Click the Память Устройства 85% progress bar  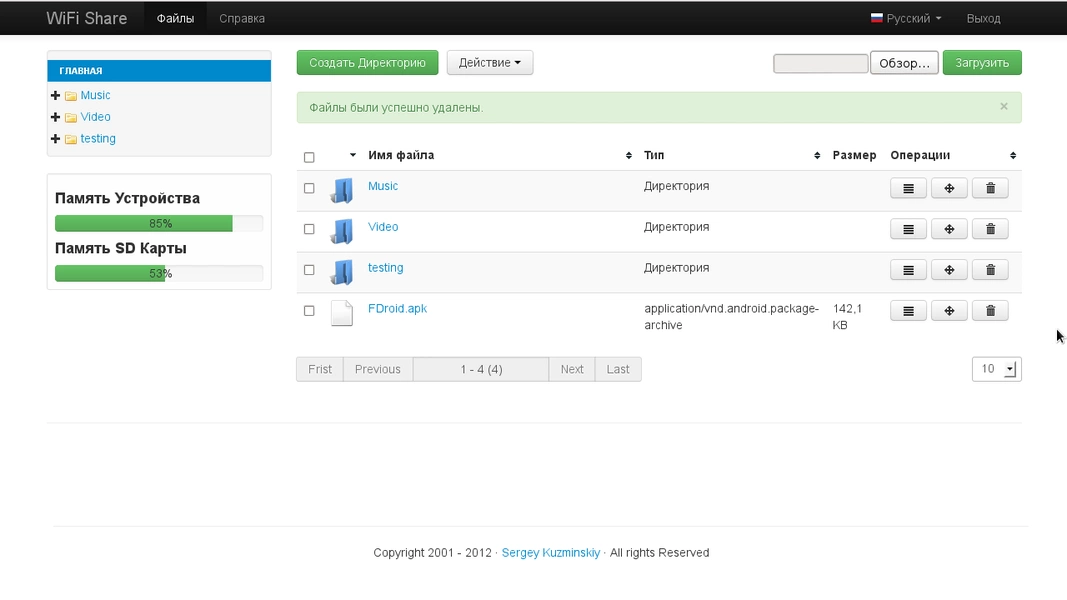pos(159,223)
